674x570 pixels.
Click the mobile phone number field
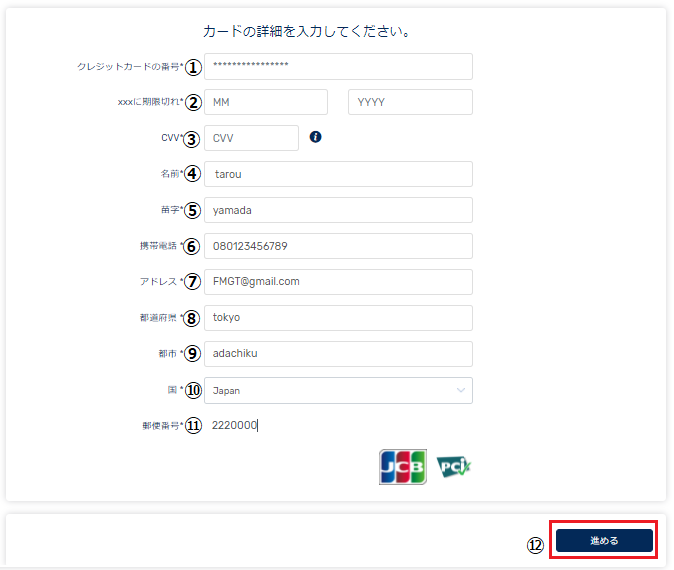click(x=338, y=246)
